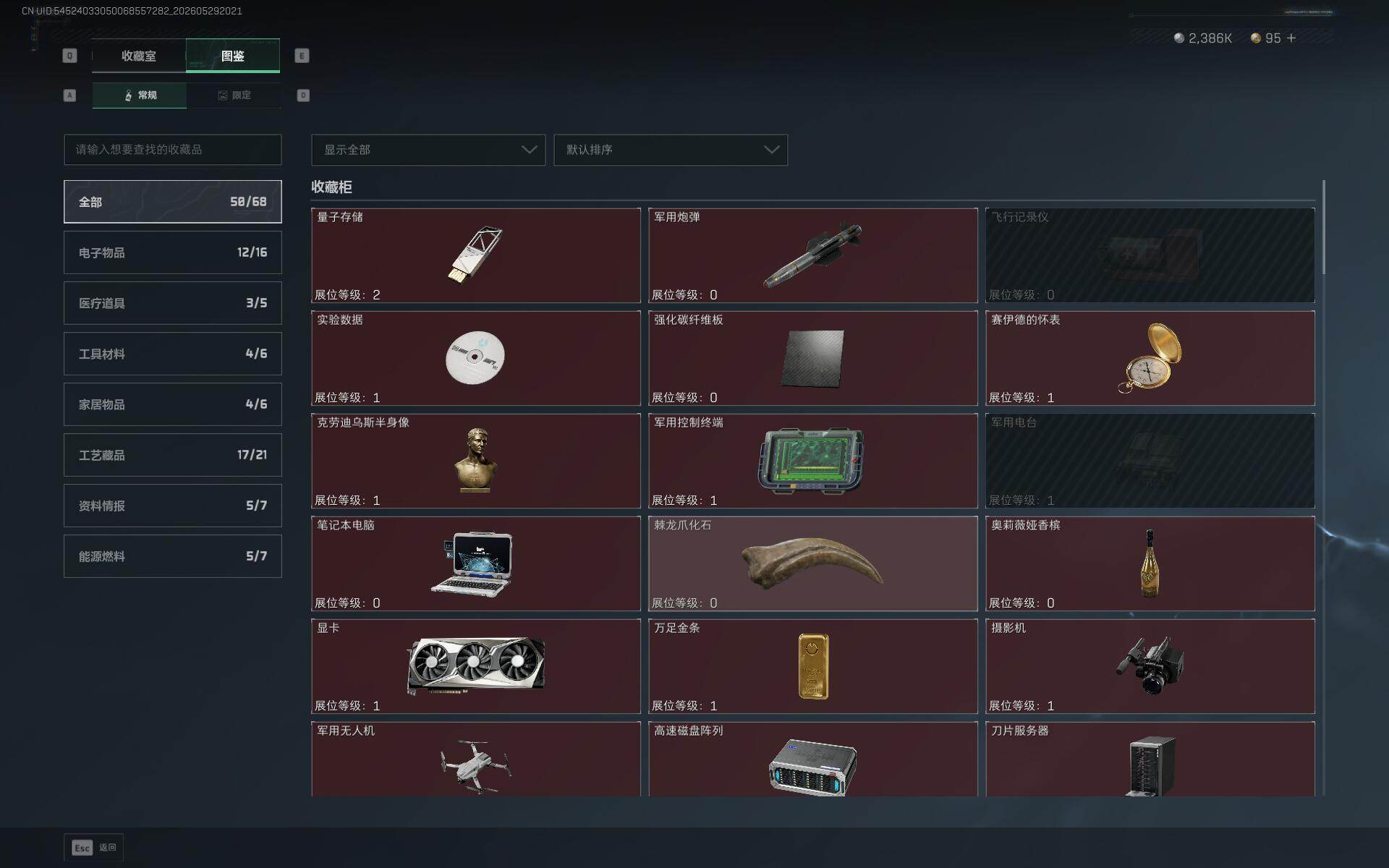
Task: Select the 军用炮弹 missile icon
Action: pos(812,255)
